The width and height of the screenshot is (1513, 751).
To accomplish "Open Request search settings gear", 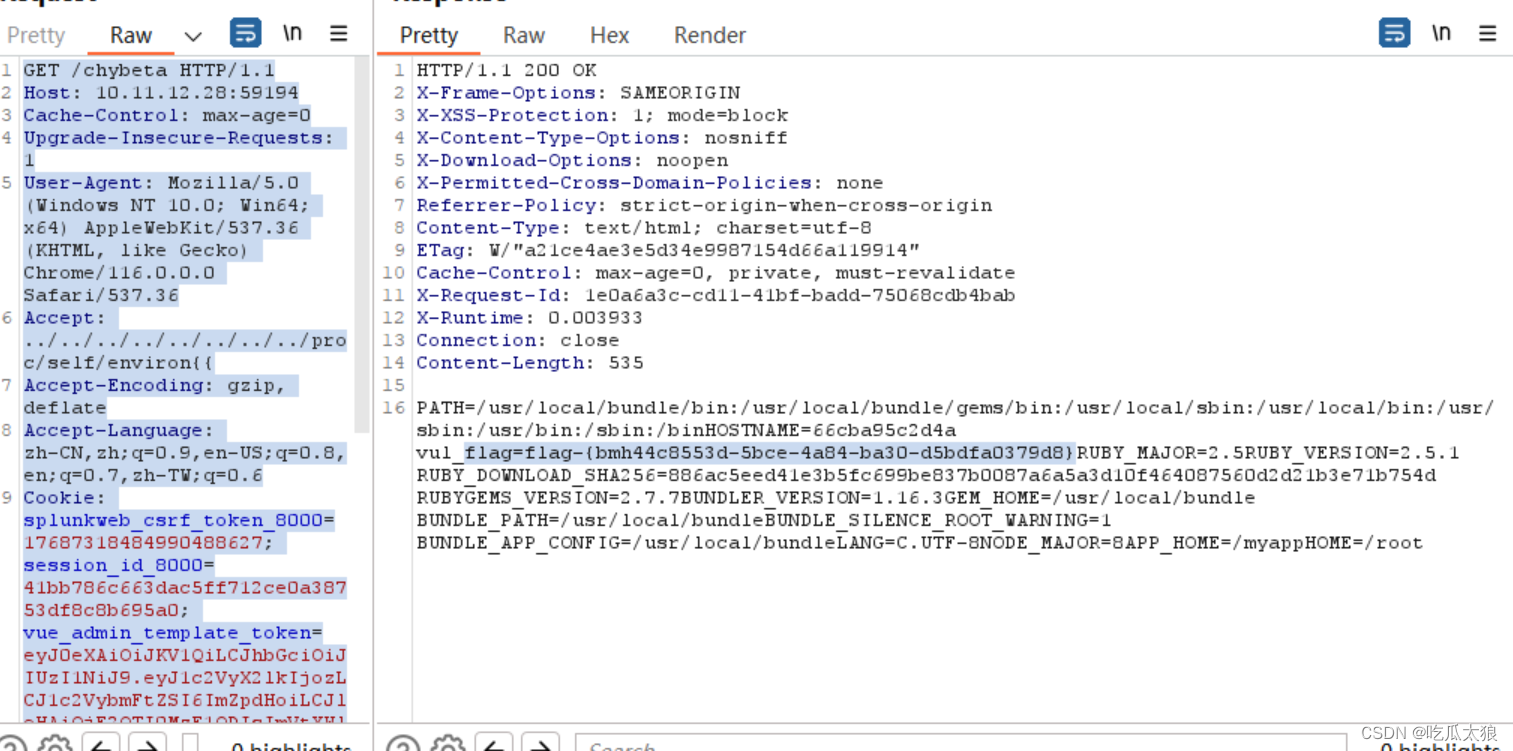I will point(55,744).
